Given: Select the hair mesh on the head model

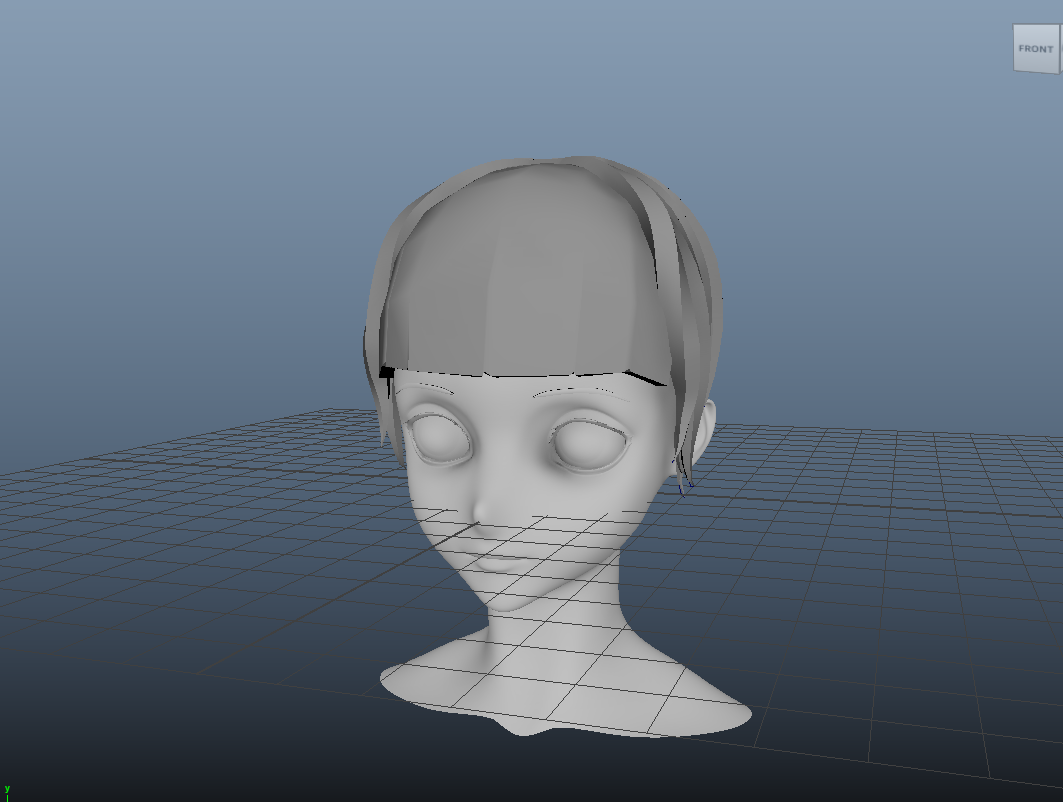Looking at the screenshot, I should pyautogui.click(x=542, y=292).
